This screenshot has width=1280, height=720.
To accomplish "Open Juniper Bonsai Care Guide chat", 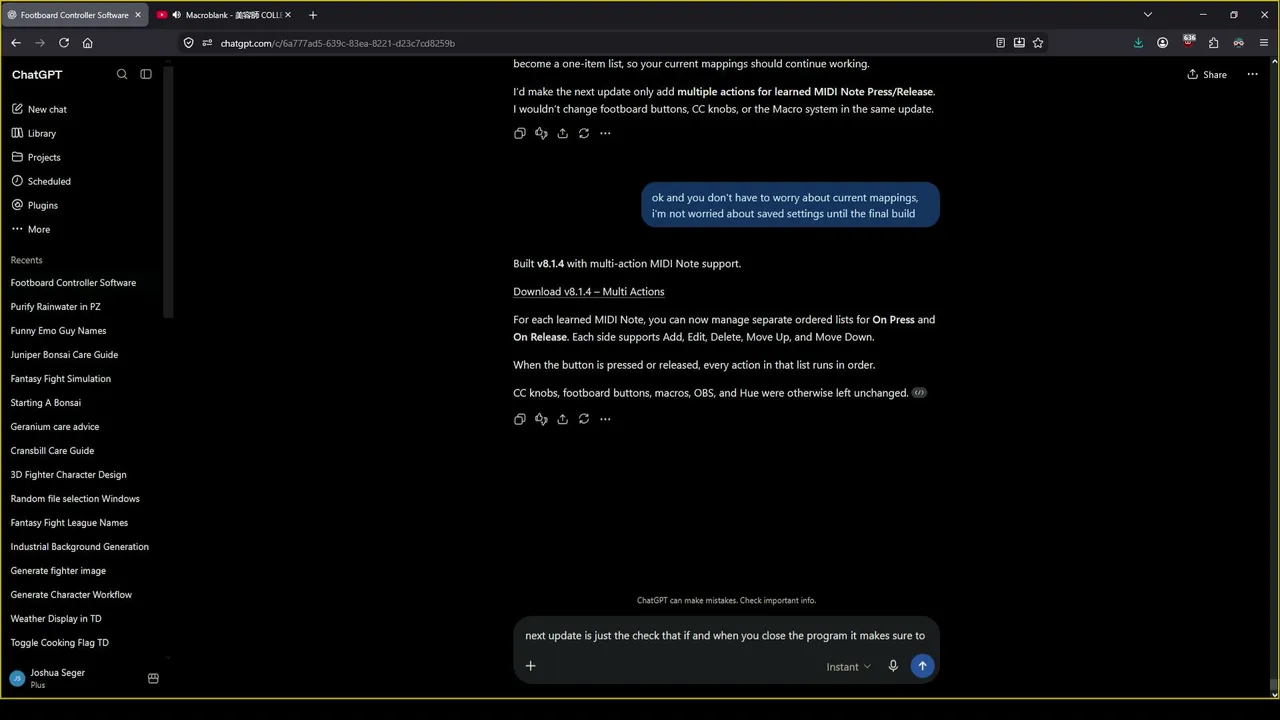I will pos(64,355).
